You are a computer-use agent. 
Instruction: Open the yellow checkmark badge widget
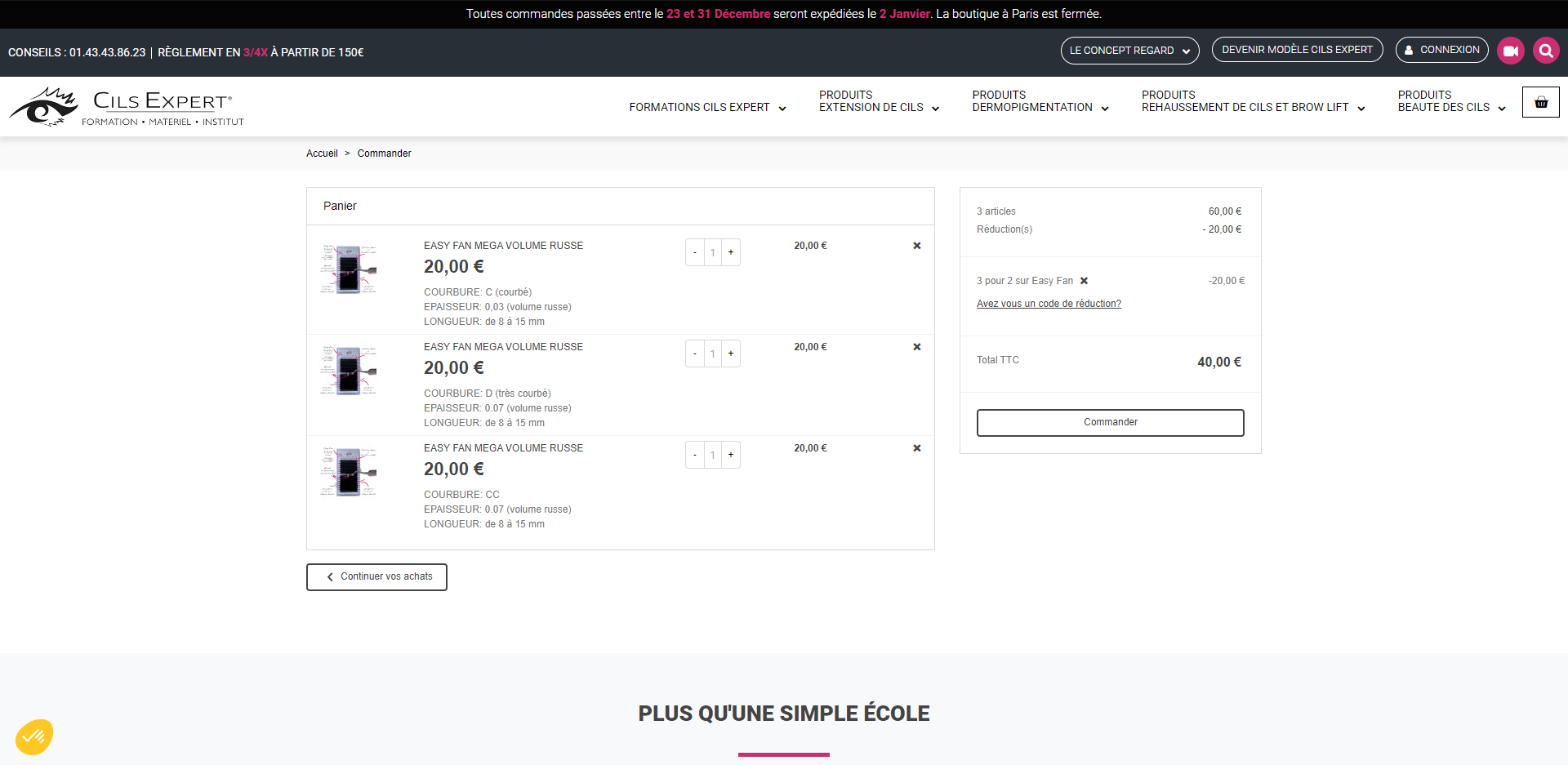coord(34,736)
